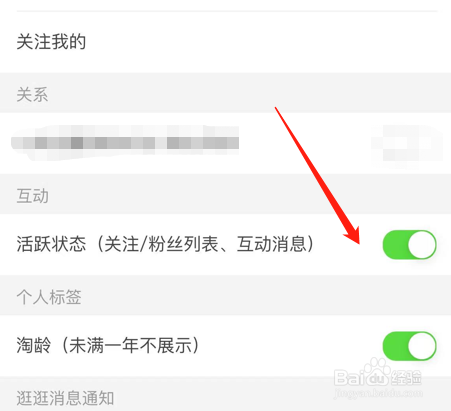This screenshot has width=451, height=411.
Task: Open the blurred relationship setting row
Action: (225, 143)
